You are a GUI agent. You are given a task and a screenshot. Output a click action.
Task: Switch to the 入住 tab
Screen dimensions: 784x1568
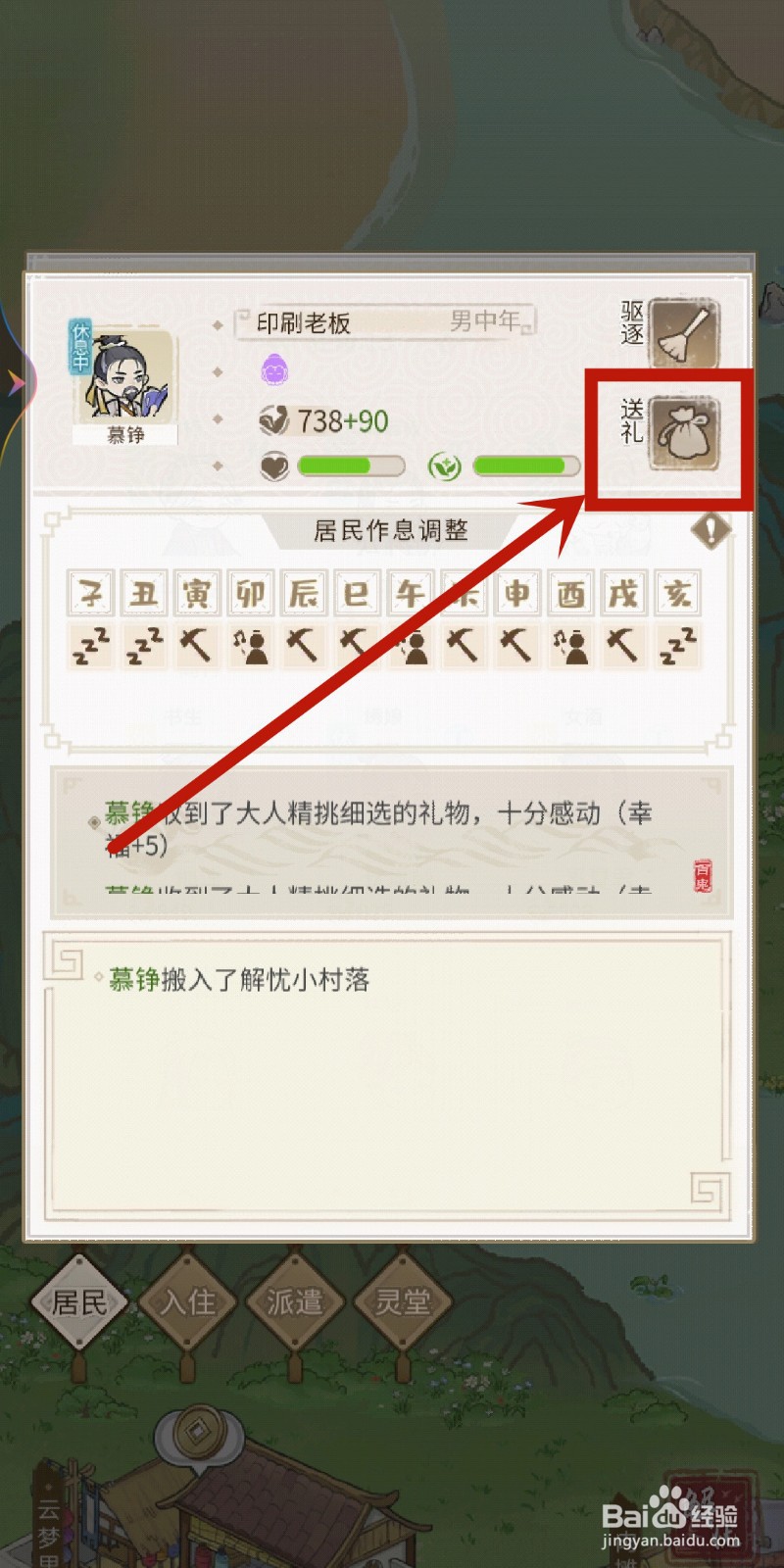click(187, 1301)
